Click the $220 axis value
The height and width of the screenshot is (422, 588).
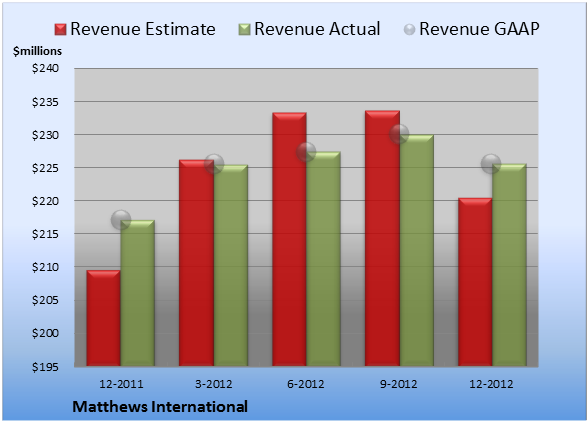click(45, 201)
